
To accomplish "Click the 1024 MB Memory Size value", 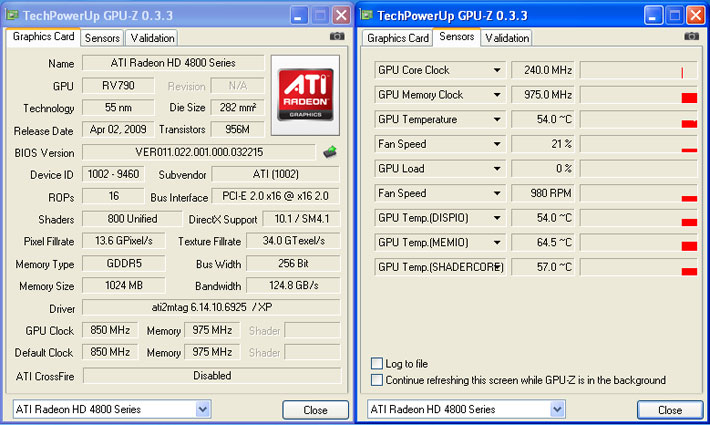I will coord(124,286).
